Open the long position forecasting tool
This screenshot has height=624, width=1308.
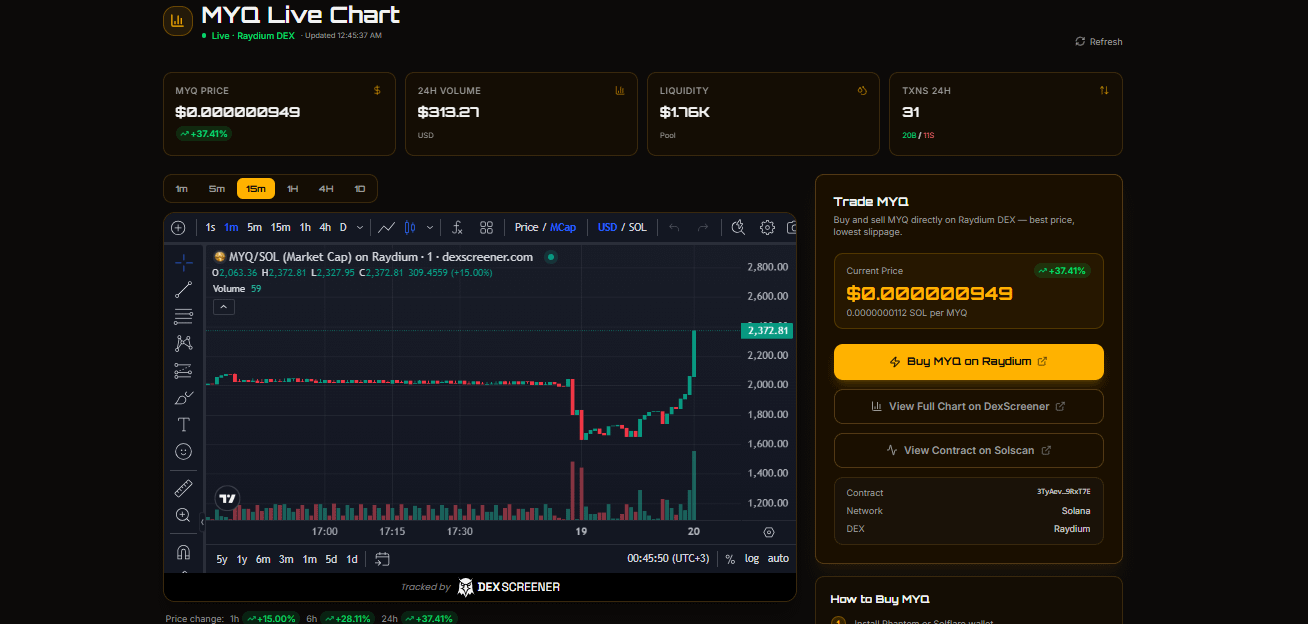[184, 370]
